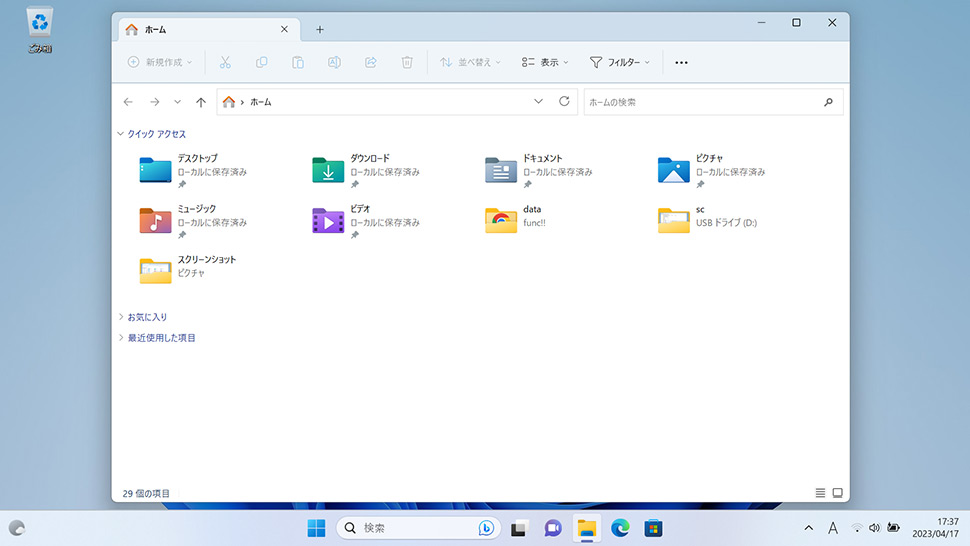Open the 並べ替え sort dropdown
Image resolution: width=970 pixels, height=546 pixels.
pos(470,62)
